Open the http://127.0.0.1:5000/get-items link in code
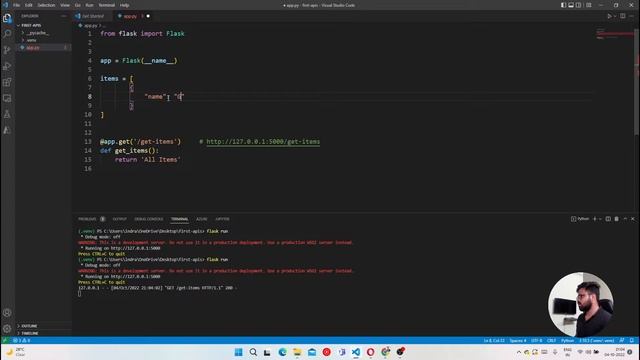The image size is (640, 360). pos(263,142)
